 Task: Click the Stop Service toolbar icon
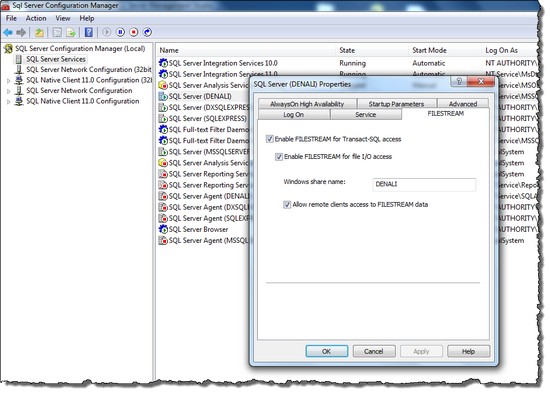pyautogui.click(x=134, y=32)
